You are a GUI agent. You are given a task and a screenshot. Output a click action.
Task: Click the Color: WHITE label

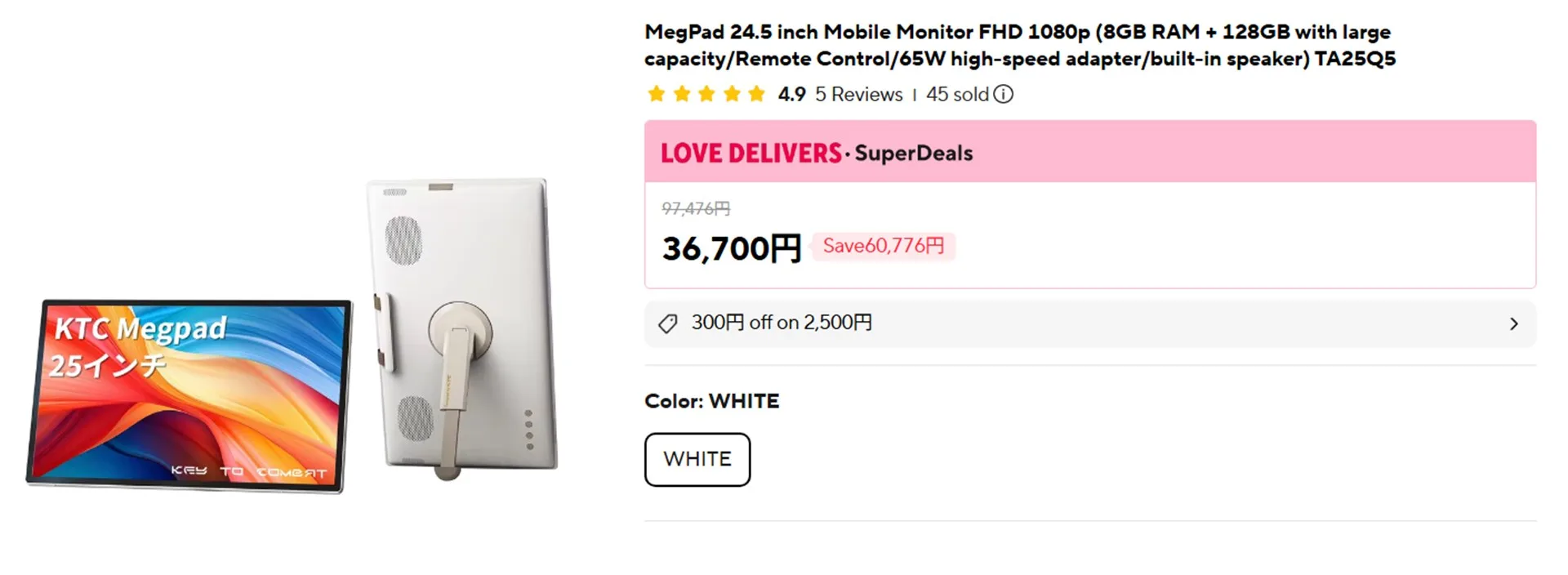tap(711, 401)
